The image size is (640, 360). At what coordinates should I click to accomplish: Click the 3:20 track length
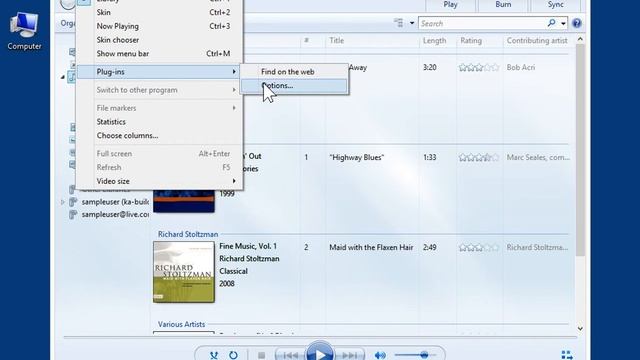click(429, 67)
